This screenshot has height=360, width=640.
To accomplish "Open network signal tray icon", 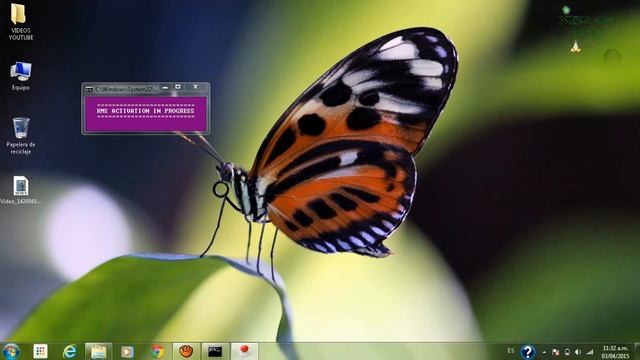I will click(590, 352).
